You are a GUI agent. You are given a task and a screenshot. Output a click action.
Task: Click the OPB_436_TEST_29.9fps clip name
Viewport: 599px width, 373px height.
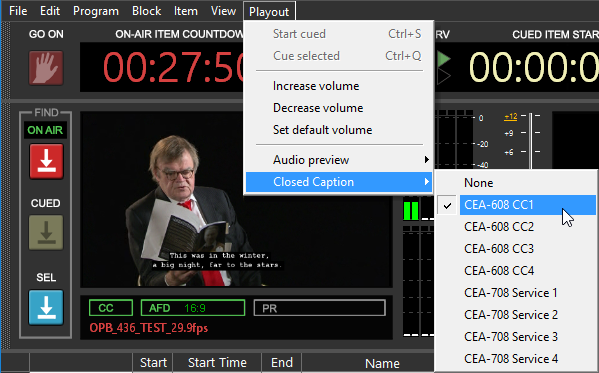coord(149,328)
